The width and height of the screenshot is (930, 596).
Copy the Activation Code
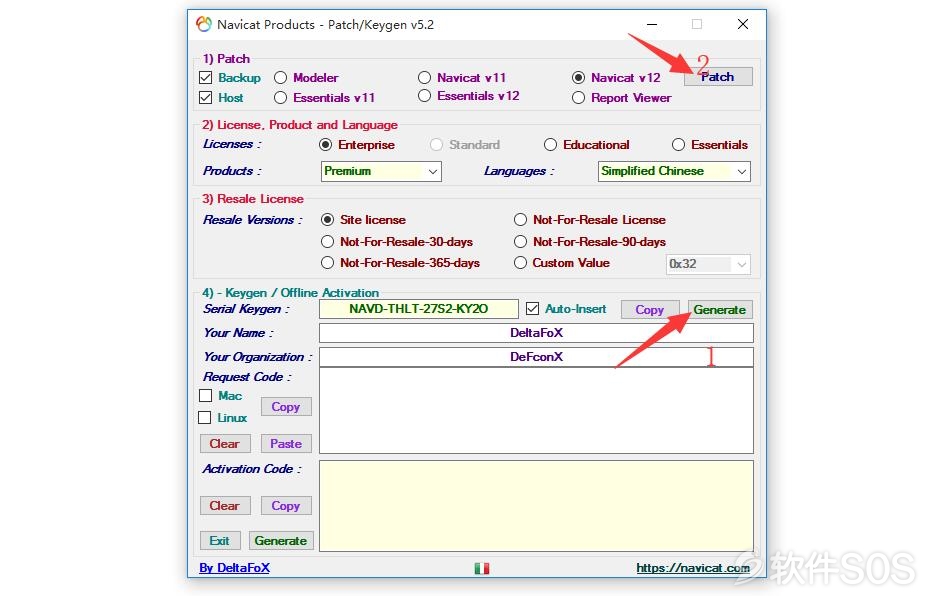pos(286,506)
